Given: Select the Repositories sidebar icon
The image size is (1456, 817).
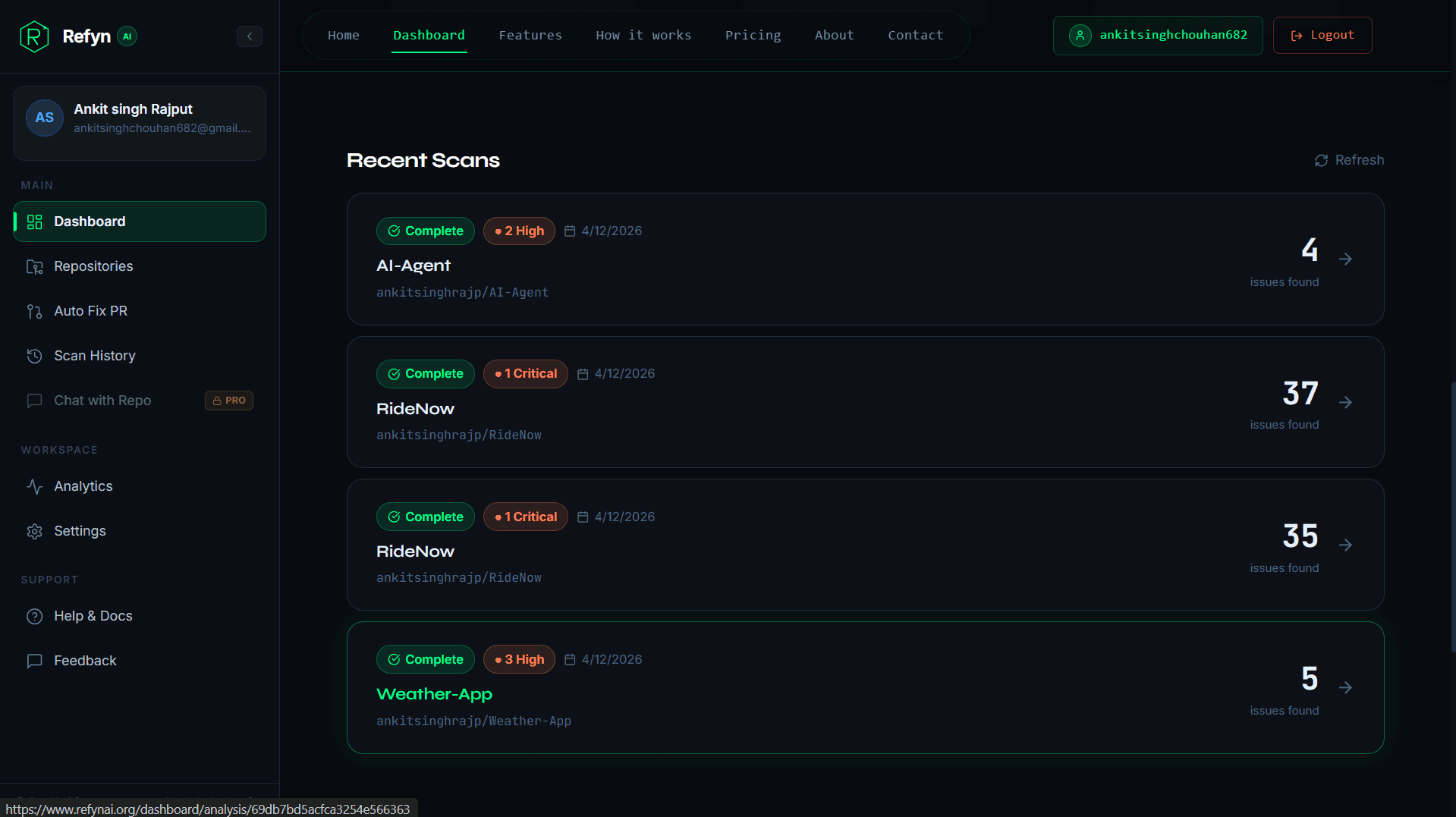Looking at the screenshot, I should [35, 266].
